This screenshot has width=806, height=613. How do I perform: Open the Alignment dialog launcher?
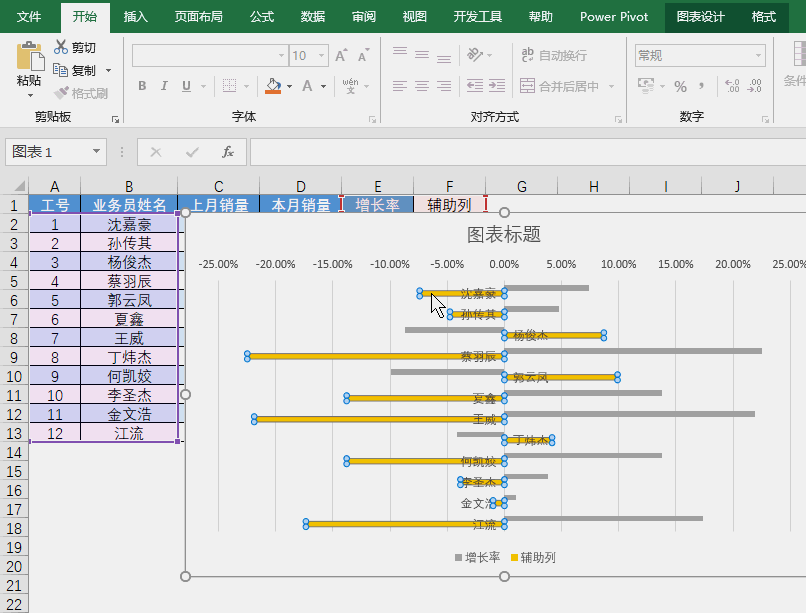pyautogui.click(x=618, y=119)
